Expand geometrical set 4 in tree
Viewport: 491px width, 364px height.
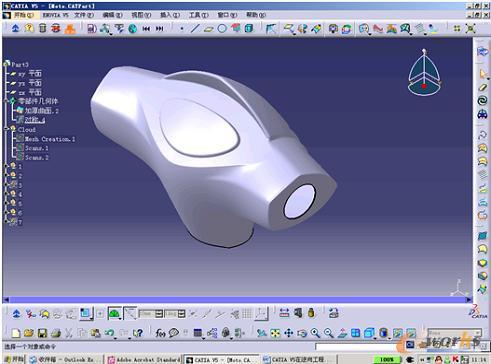click(6, 193)
